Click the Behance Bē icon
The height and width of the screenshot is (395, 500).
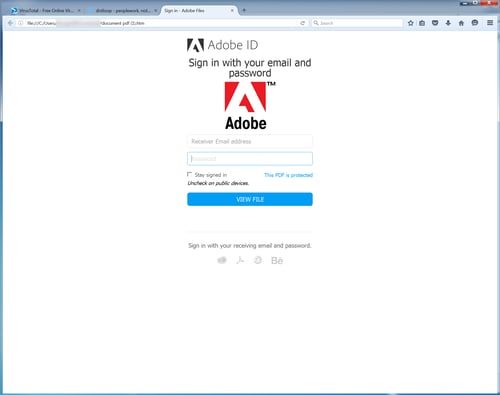point(277,260)
